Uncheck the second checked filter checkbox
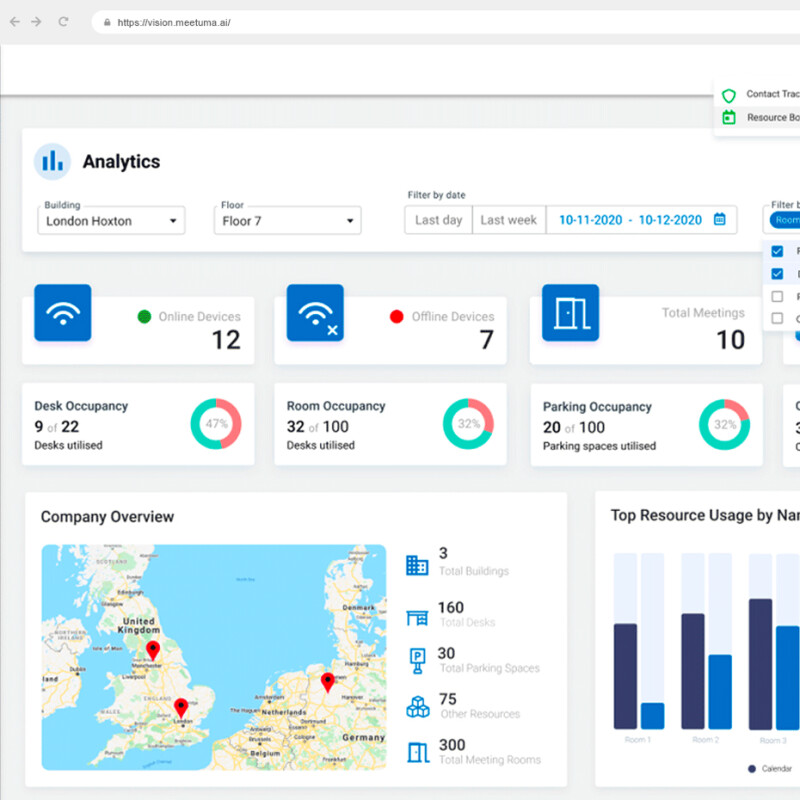The height and width of the screenshot is (800, 800). [777, 274]
